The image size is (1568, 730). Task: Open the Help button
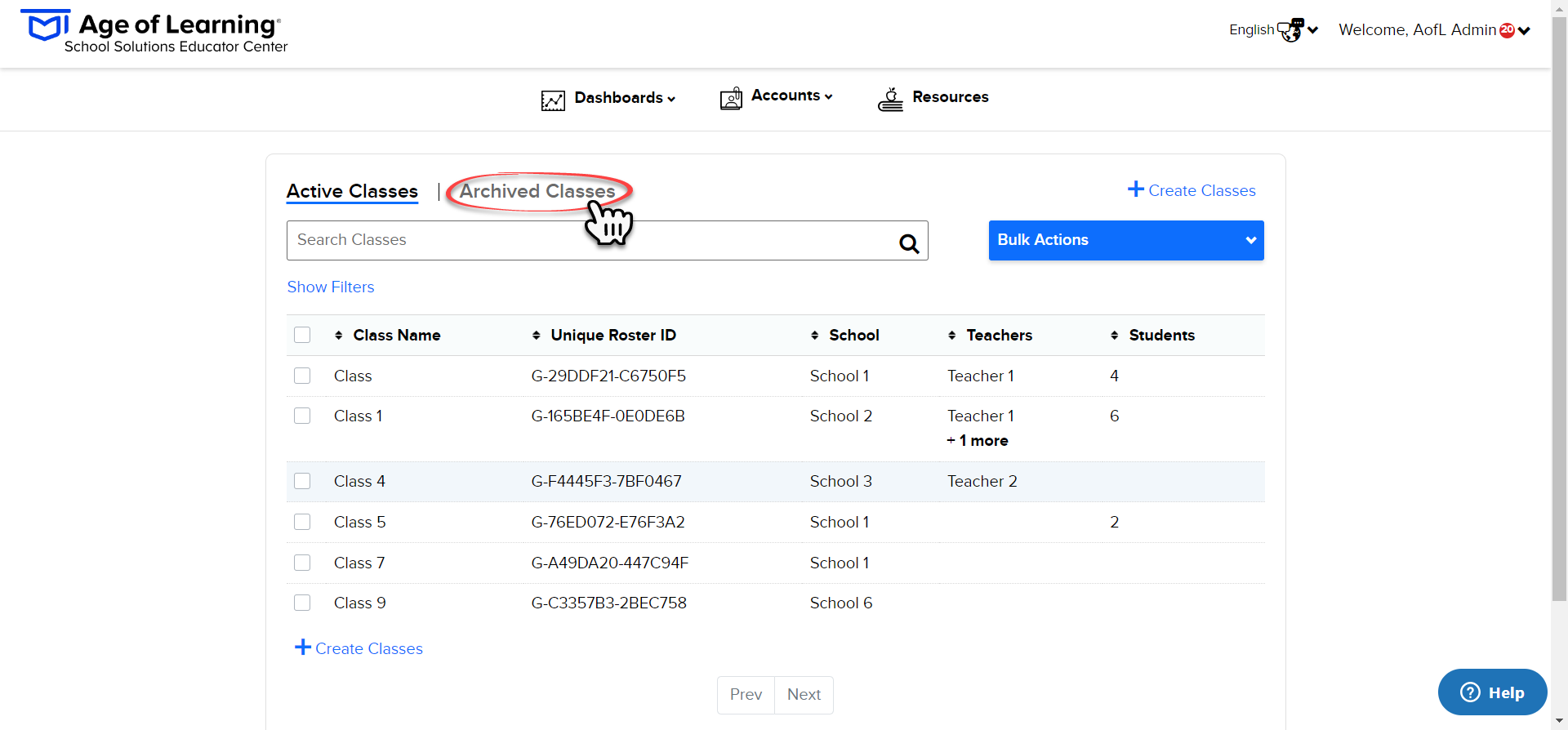click(x=1492, y=692)
